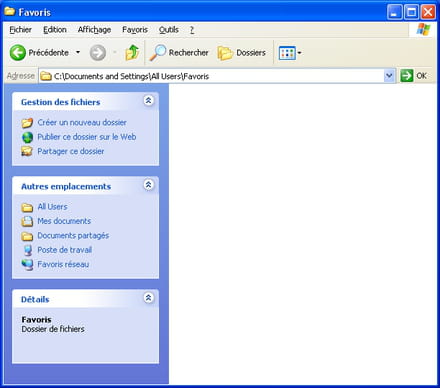Open the Affichage menu
The width and height of the screenshot is (440, 388).
click(x=94, y=30)
